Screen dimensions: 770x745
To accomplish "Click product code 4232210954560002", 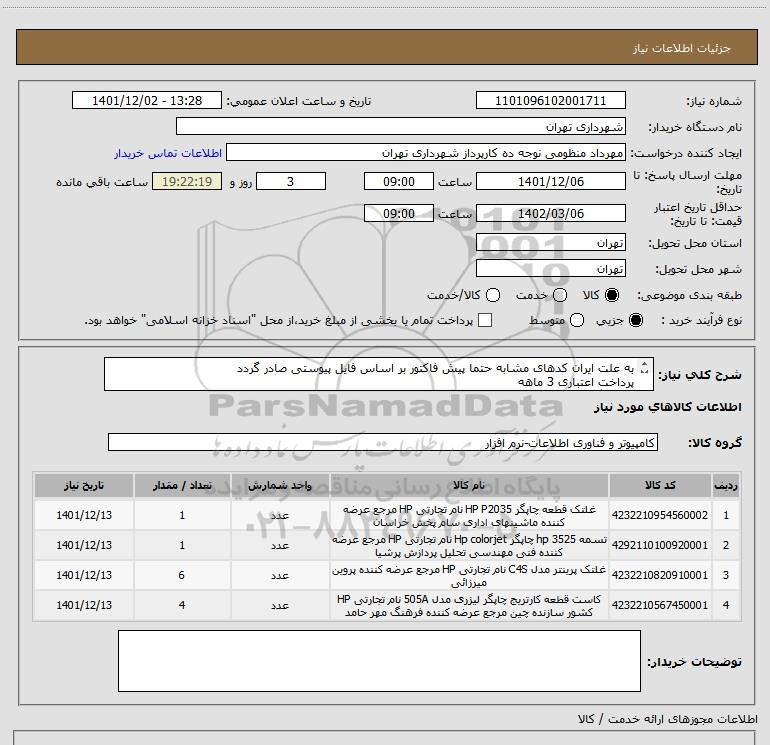I will coord(660,515).
